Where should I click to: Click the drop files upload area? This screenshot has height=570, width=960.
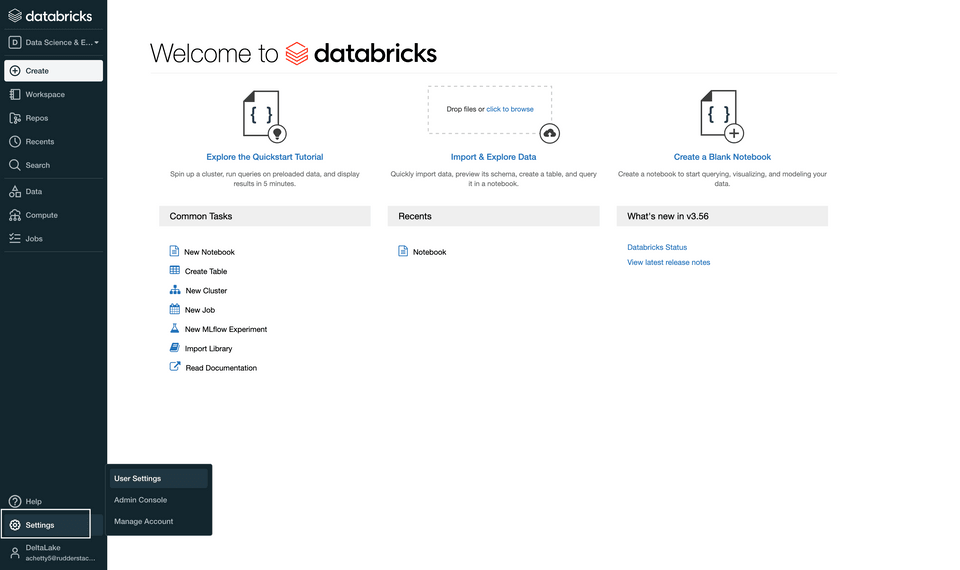pos(490,110)
